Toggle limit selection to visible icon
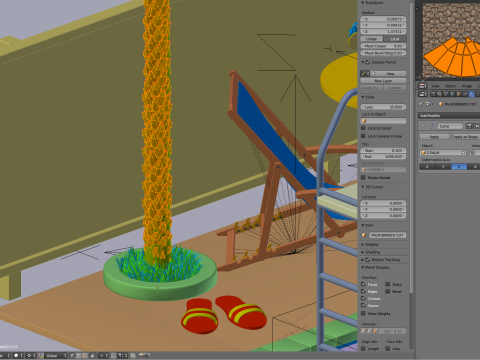This screenshot has width=480, height=360. click(x=92, y=356)
